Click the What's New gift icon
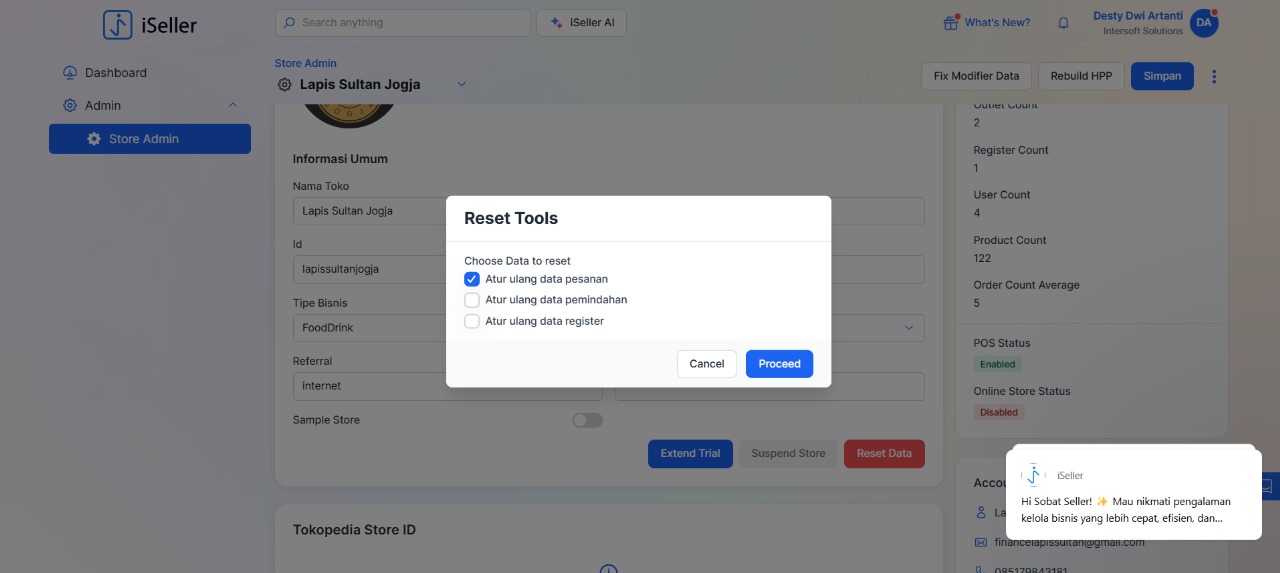This screenshot has width=1280, height=573. click(951, 22)
